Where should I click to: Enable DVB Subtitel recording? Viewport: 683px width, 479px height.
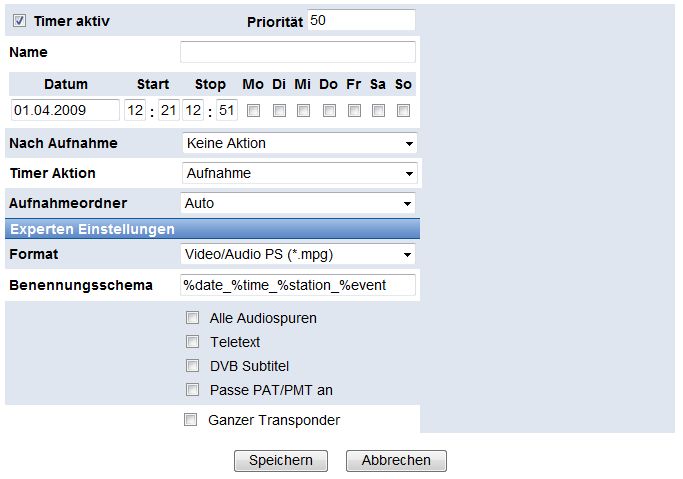(192, 366)
